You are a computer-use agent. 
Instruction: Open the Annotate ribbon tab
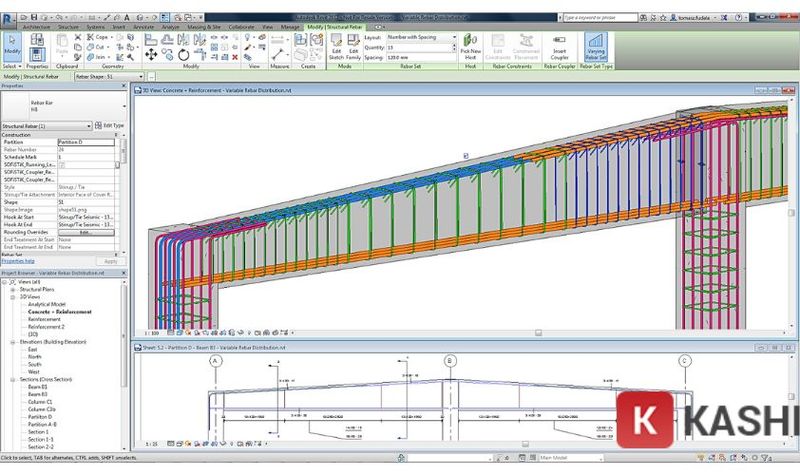point(143,27)
